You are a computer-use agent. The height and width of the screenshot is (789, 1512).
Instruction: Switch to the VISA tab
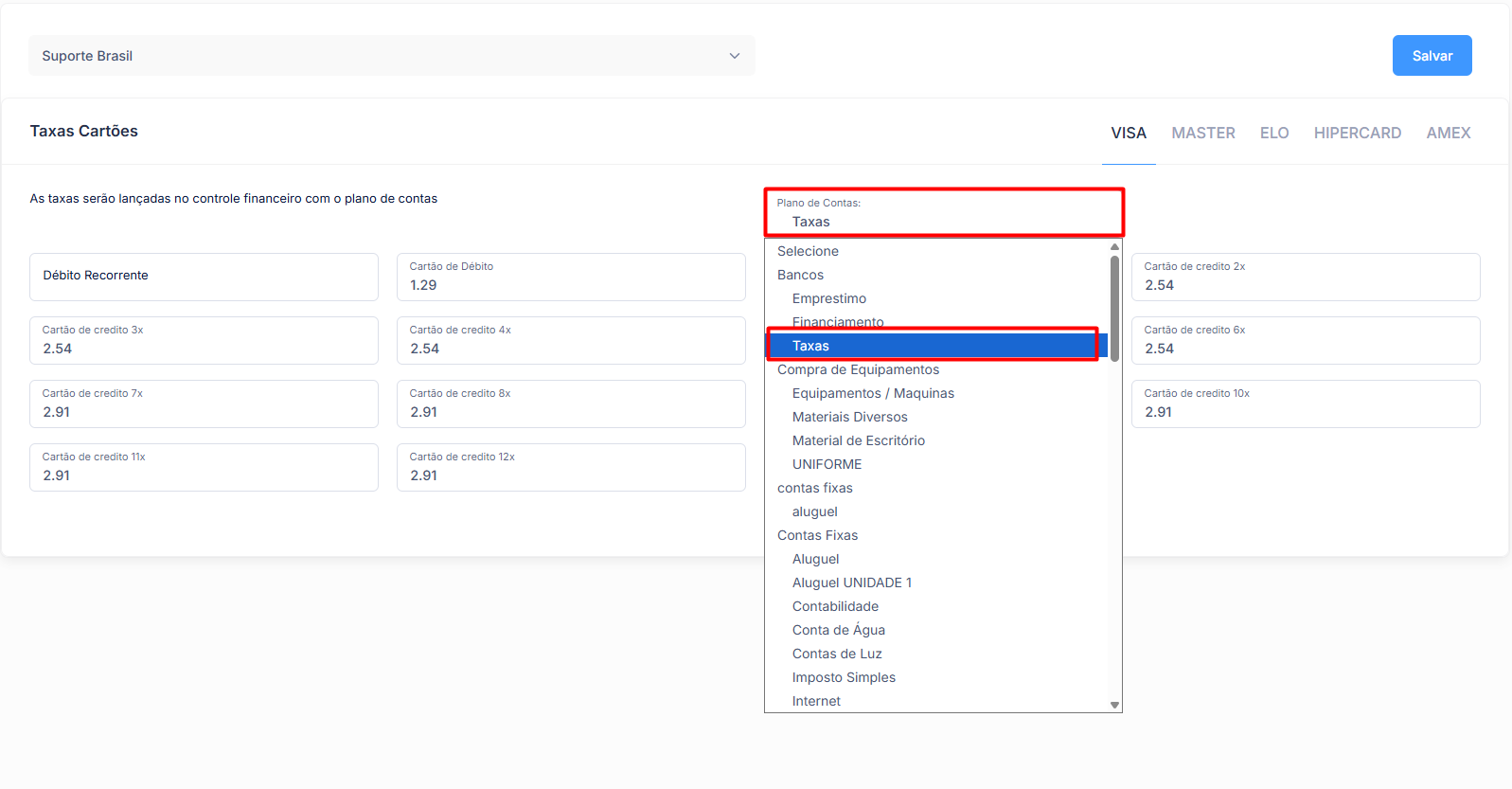(1129, 134)
